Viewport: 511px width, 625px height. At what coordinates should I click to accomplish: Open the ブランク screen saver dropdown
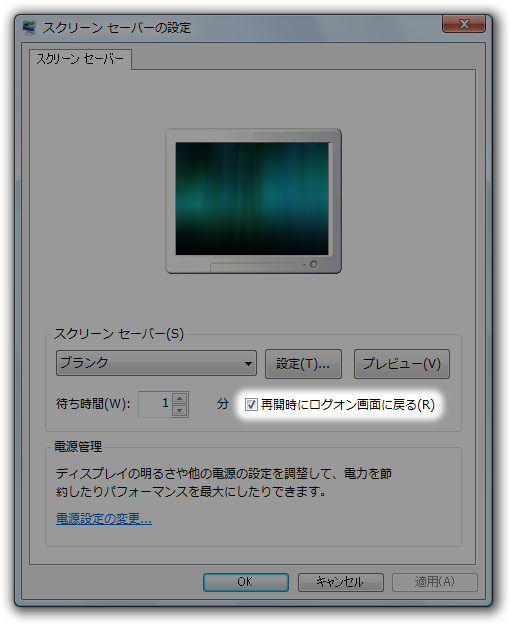156,363
